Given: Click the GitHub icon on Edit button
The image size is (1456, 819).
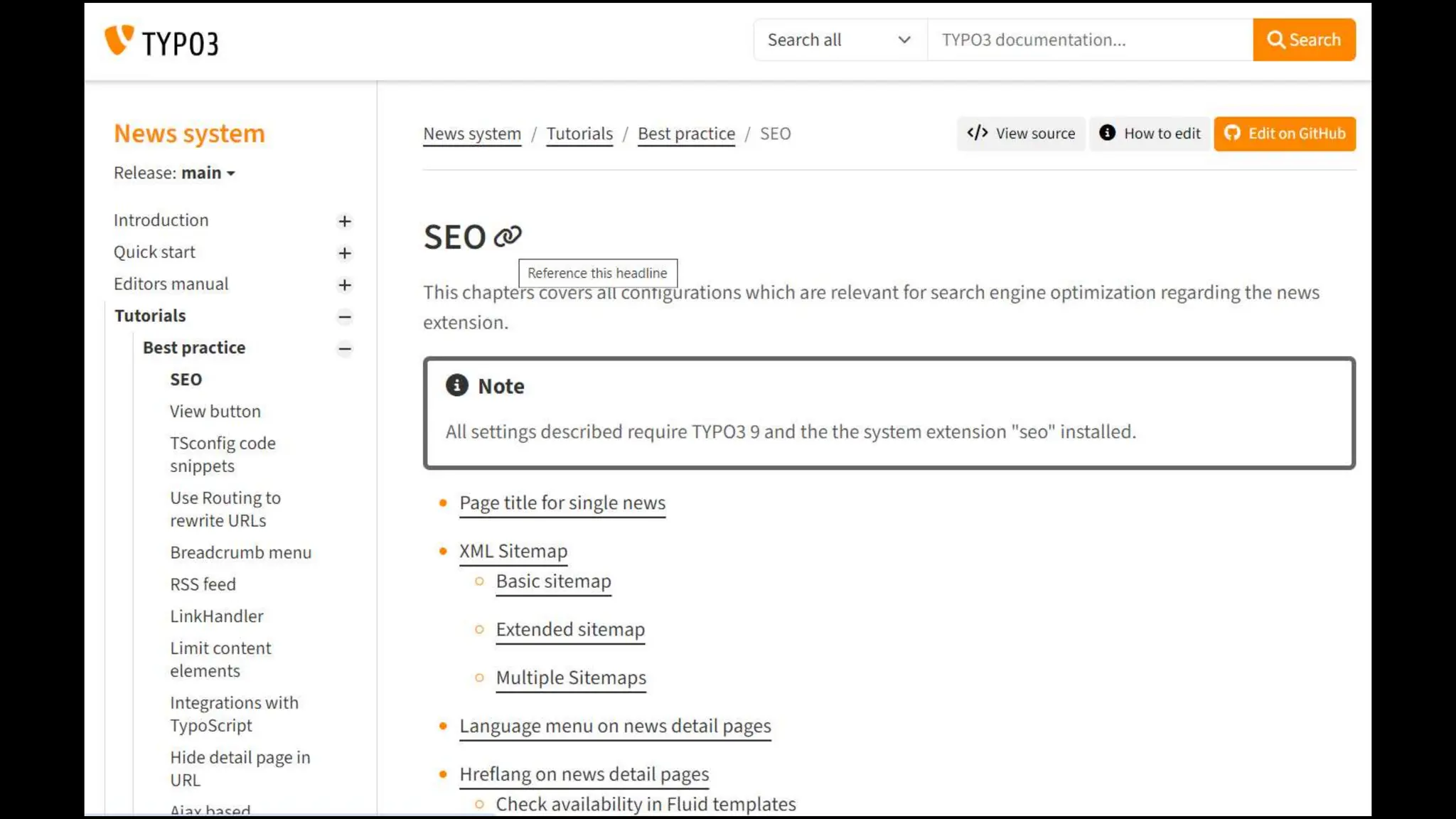Looking at the screenshot, I should click(x=1232, y=134).
